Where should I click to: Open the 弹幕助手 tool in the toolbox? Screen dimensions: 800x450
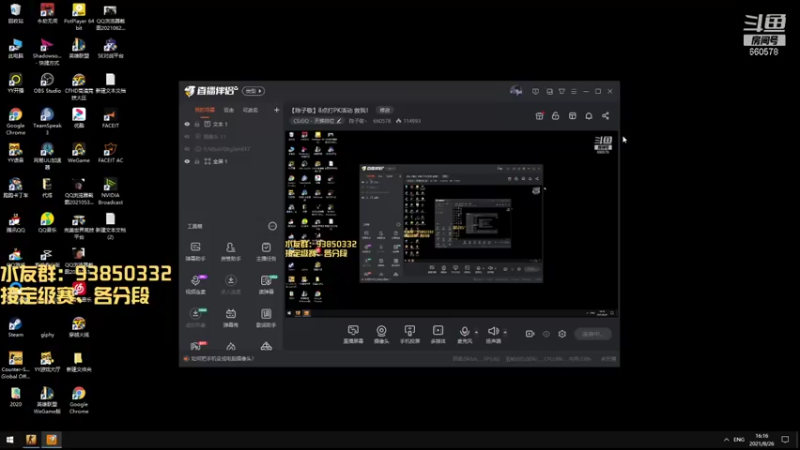point(195,252)
